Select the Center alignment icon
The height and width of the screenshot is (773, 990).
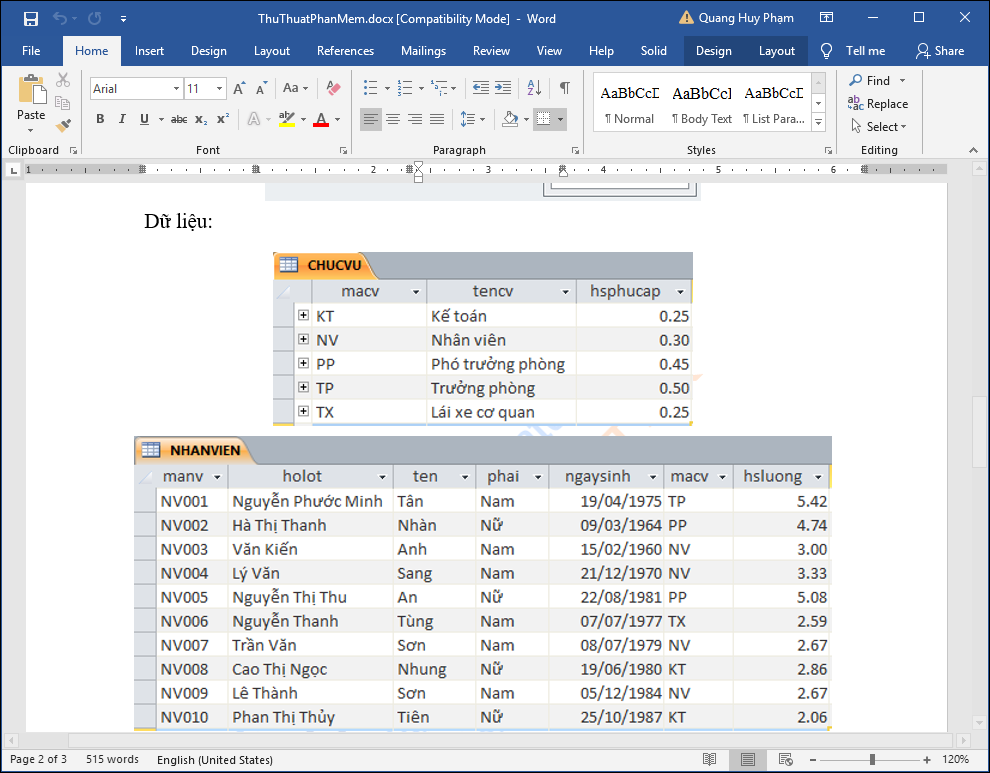(393, 119)
